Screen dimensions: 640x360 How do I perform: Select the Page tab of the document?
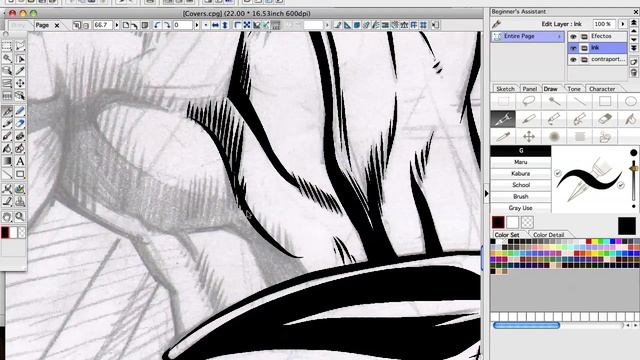coord(42,25)
